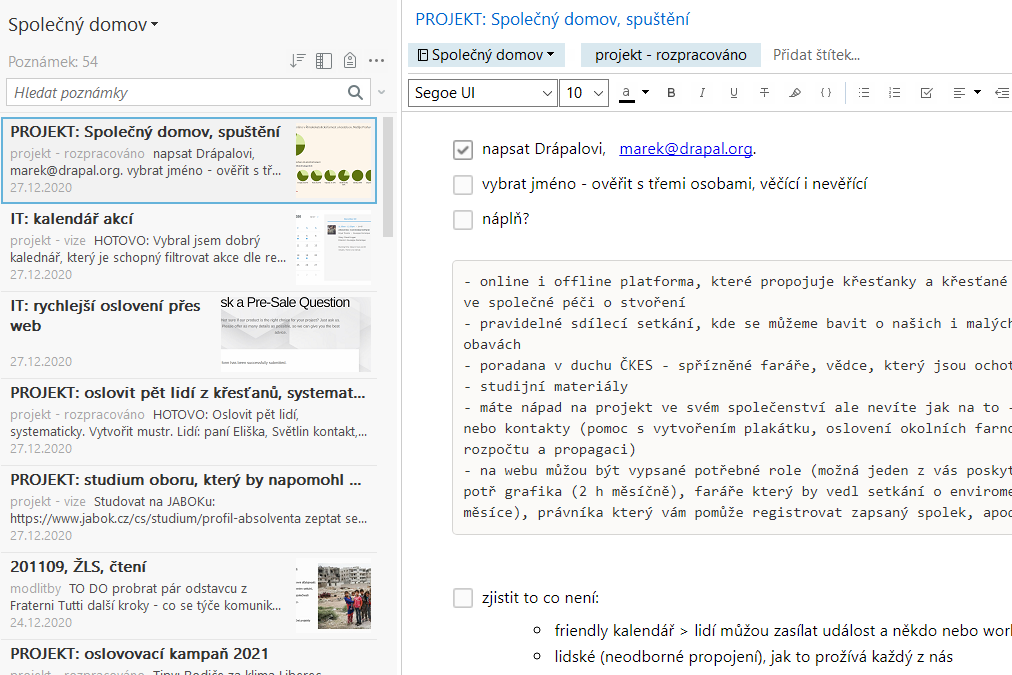Click the green chart thumbnail of selected note
This screenshot has height=675, width=1012.
pos(333,160)
